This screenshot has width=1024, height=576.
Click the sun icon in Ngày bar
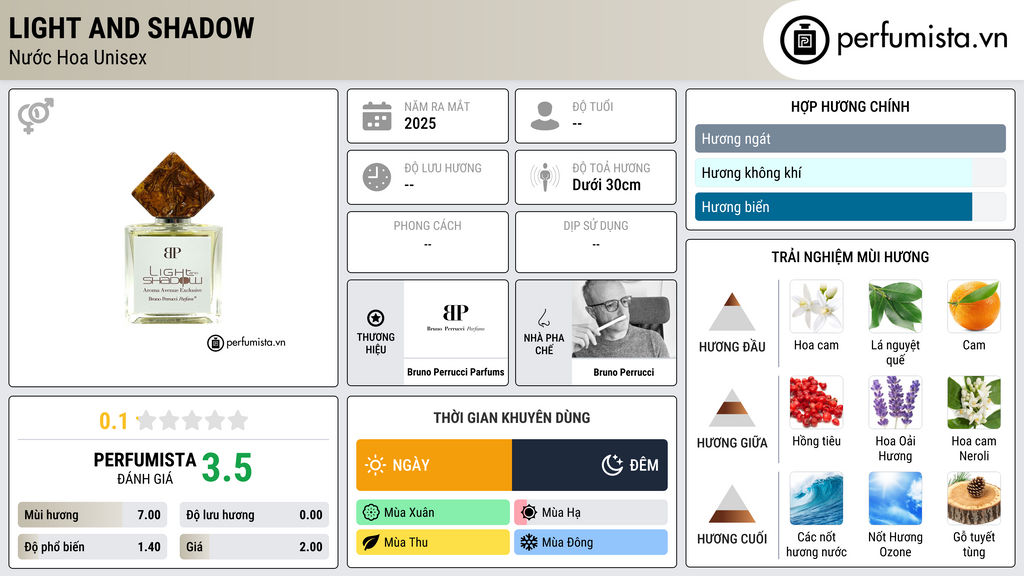coord(376,465)
